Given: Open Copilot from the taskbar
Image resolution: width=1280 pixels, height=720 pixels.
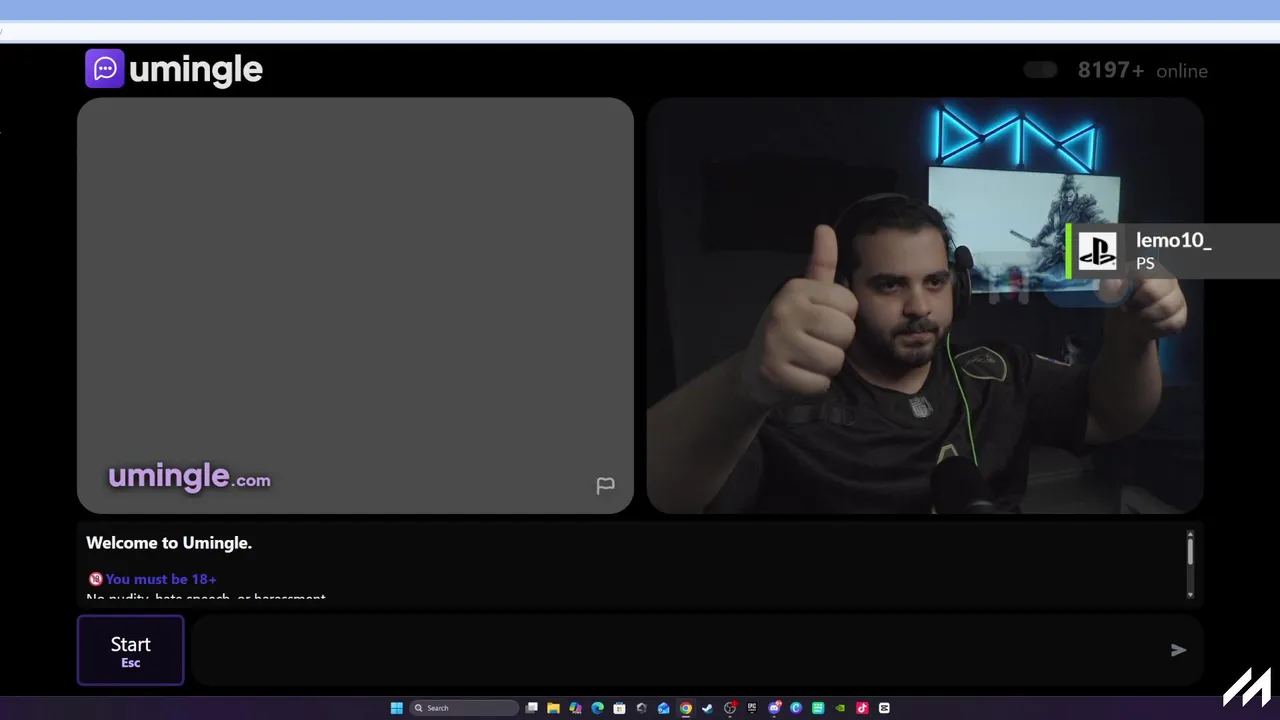Looking at the screenshot, I should coord(575,708).
